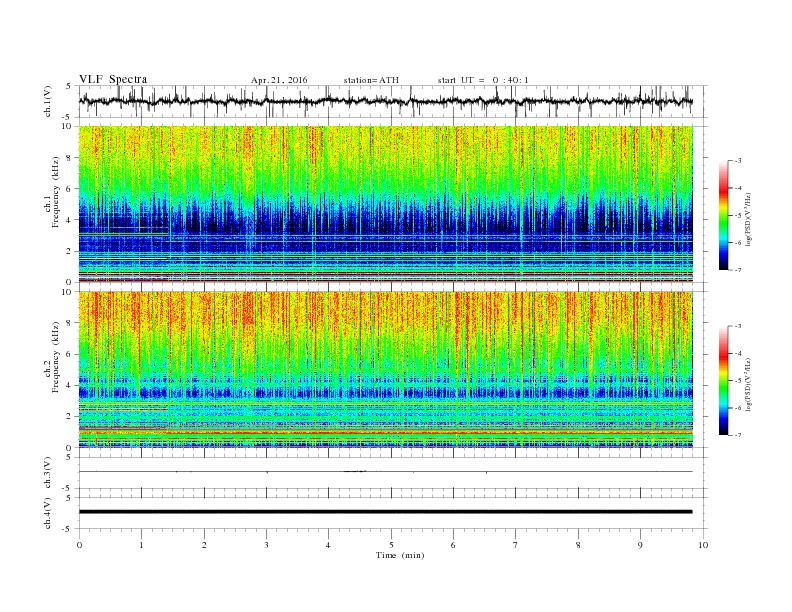
Task: Click the "7" minute tick on Time axis
Action: 516,545
